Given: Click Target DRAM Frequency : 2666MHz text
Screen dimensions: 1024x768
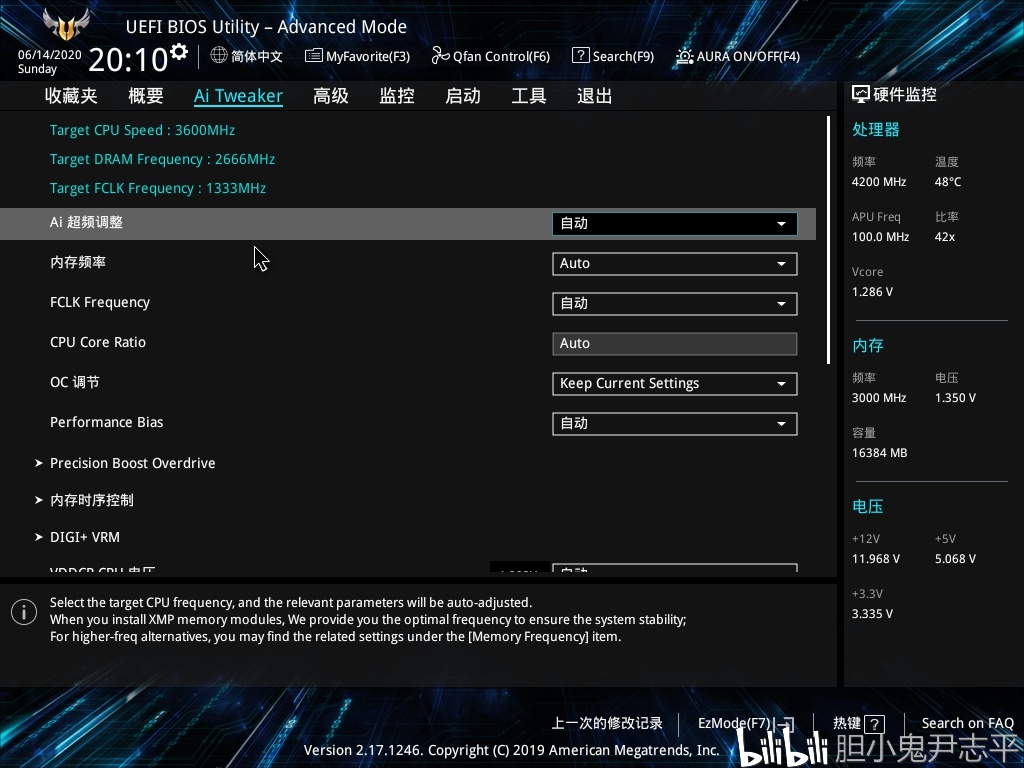Looking at the screenshot, I should pos(163,159).
